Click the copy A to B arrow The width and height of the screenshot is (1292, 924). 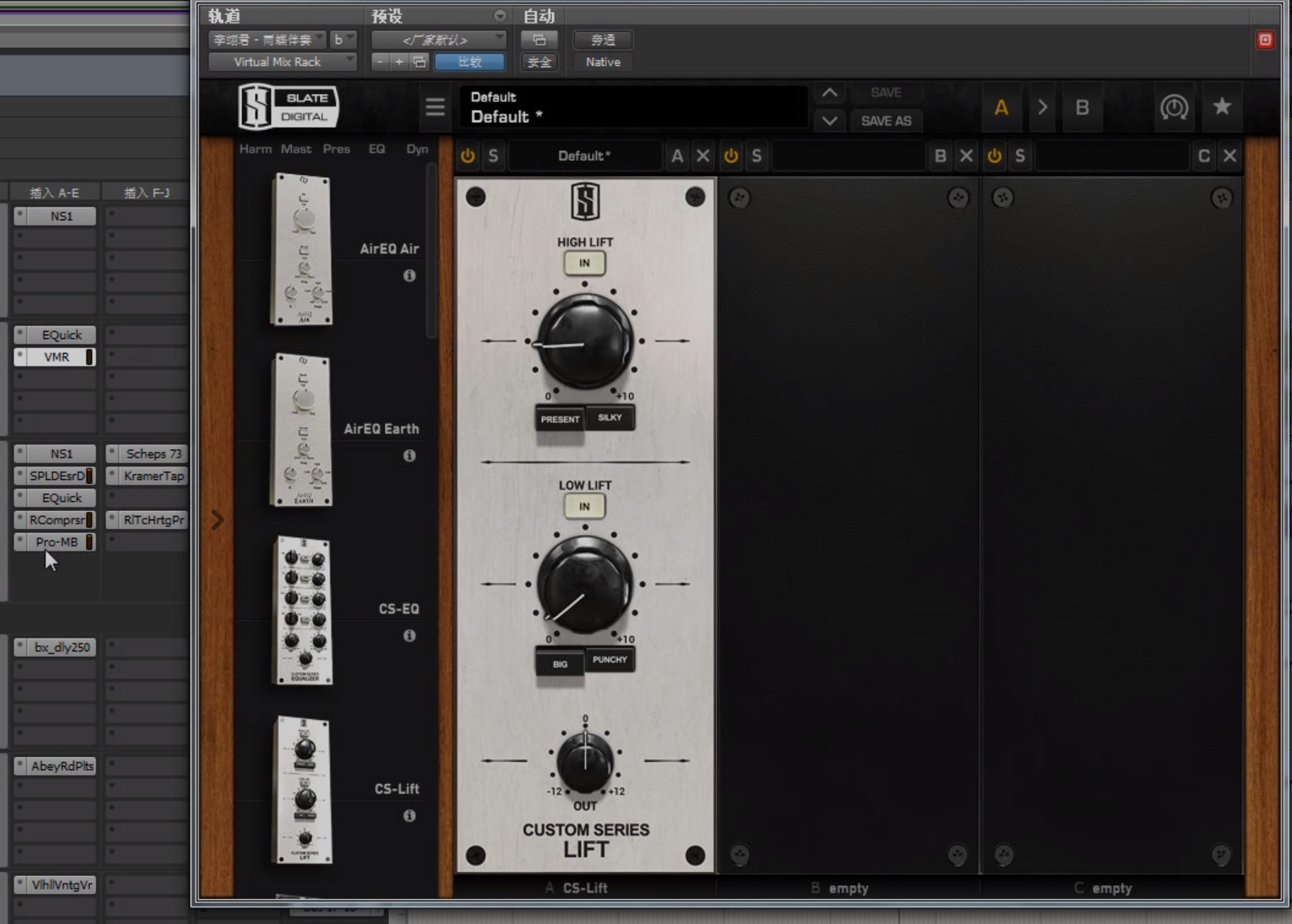point(1042,108)
